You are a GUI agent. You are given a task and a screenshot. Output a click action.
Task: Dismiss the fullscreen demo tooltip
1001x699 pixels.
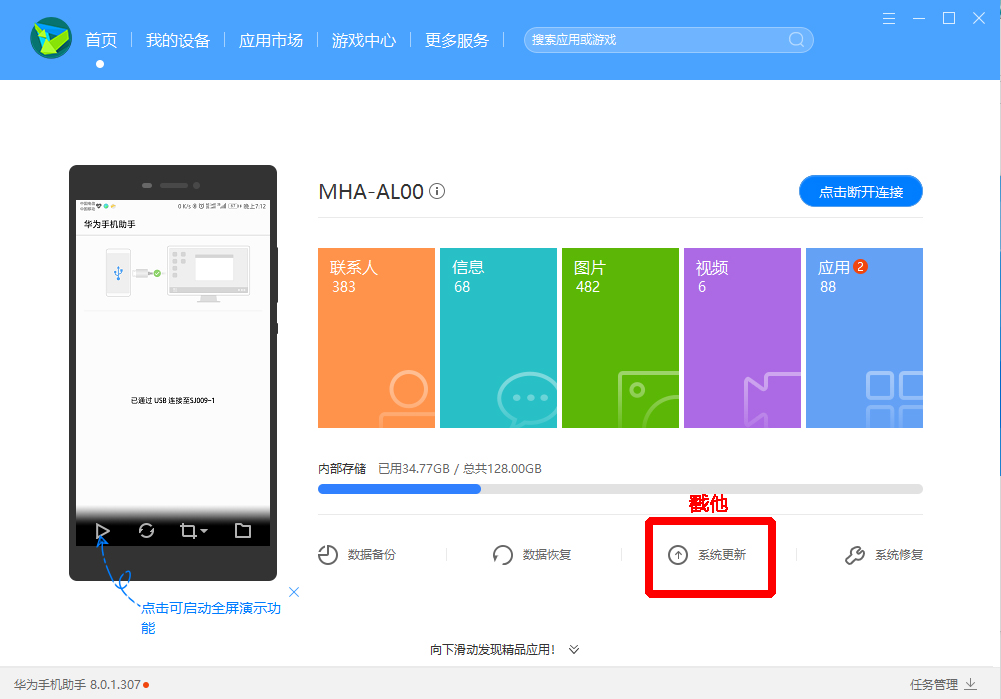(294, 592)
